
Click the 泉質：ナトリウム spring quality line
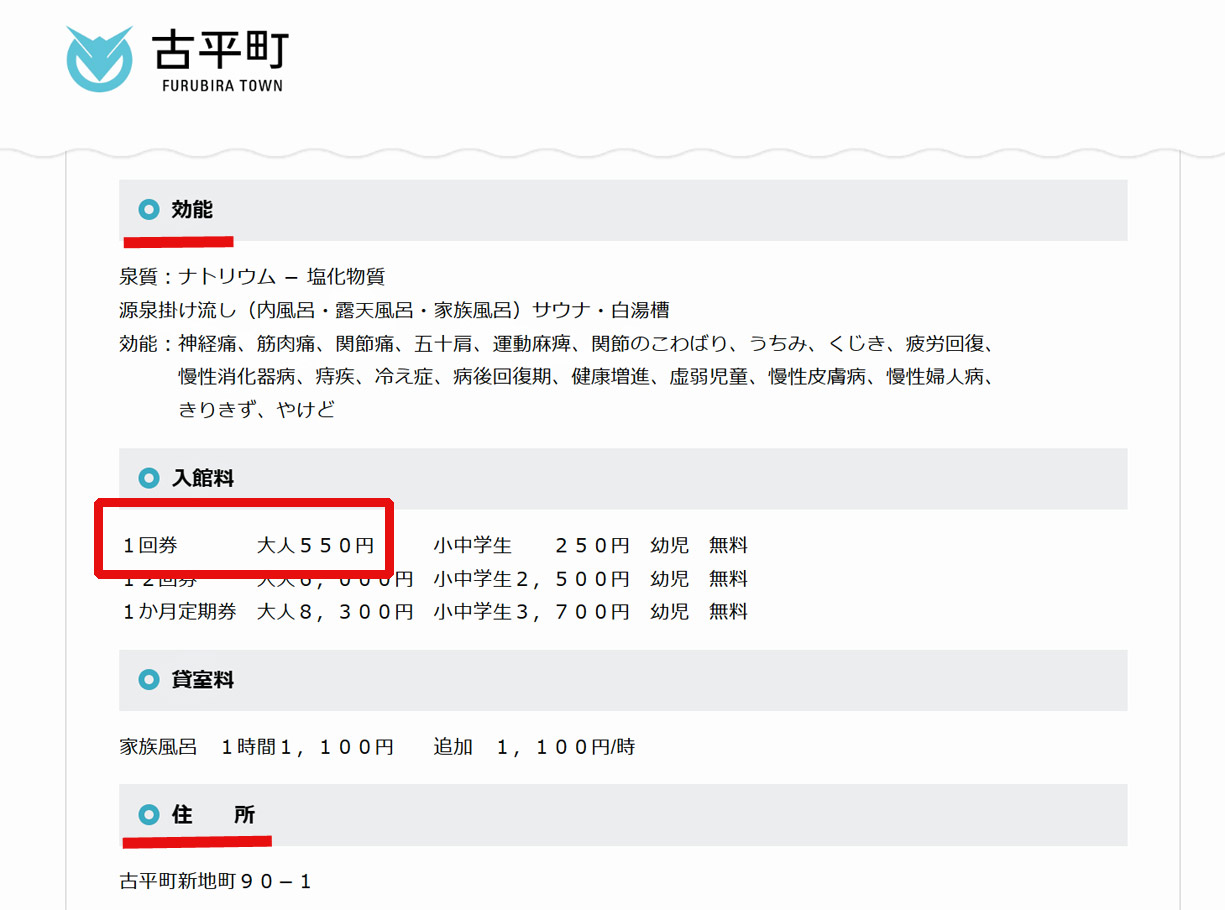[x=252, y=277]
